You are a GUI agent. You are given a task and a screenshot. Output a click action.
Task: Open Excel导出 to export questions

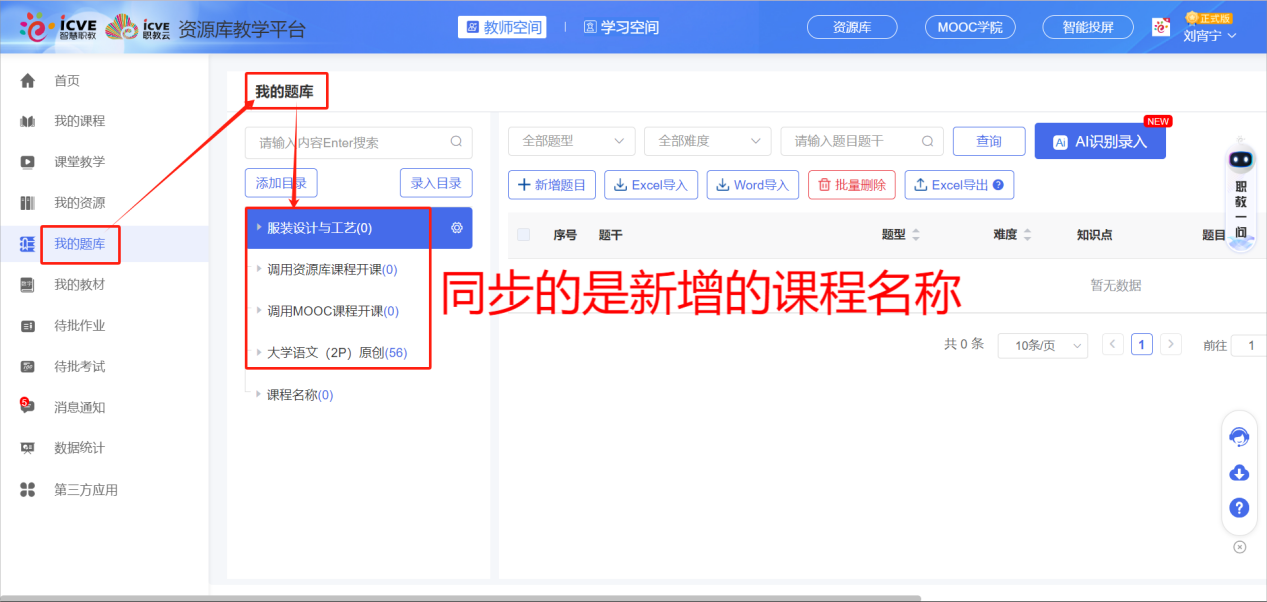(x=953, y=184)
